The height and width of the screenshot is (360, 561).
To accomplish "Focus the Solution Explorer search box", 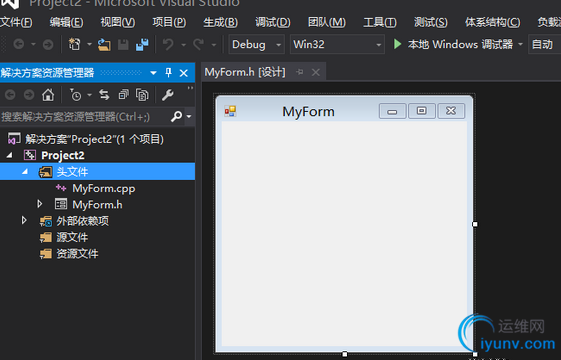I will (x=85, y=117).
